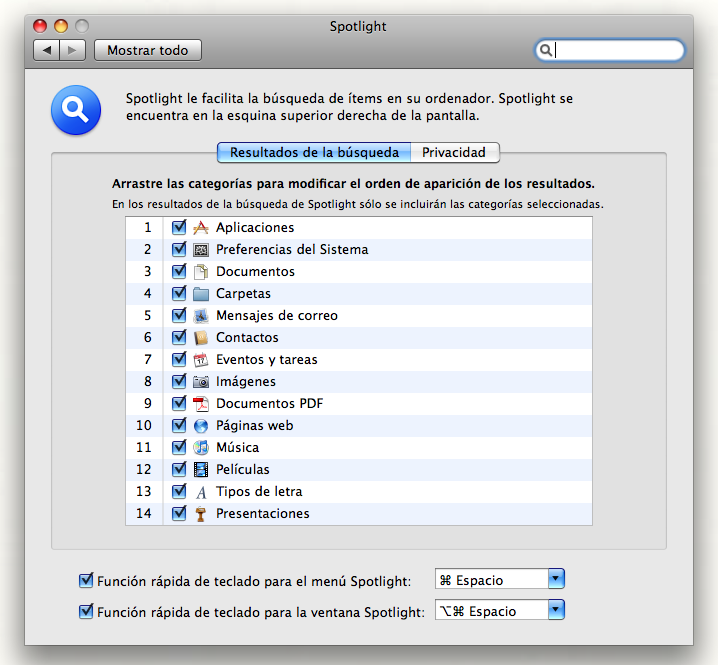
Task: Click the Películas filmstrip icon
Action: (201, 469)
